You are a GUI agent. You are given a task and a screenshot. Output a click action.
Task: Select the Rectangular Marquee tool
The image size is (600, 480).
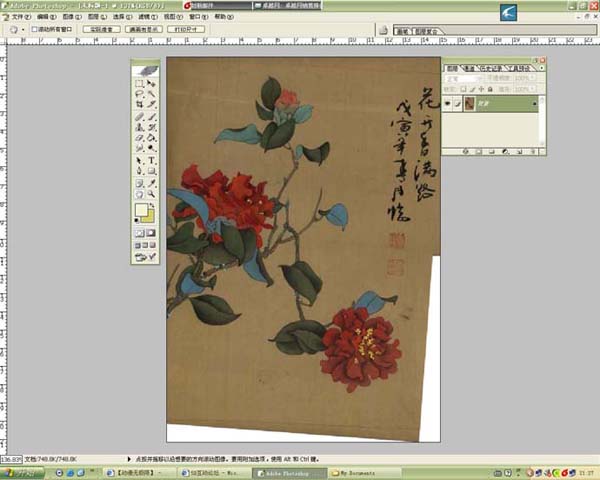click(x=139, y=83)
